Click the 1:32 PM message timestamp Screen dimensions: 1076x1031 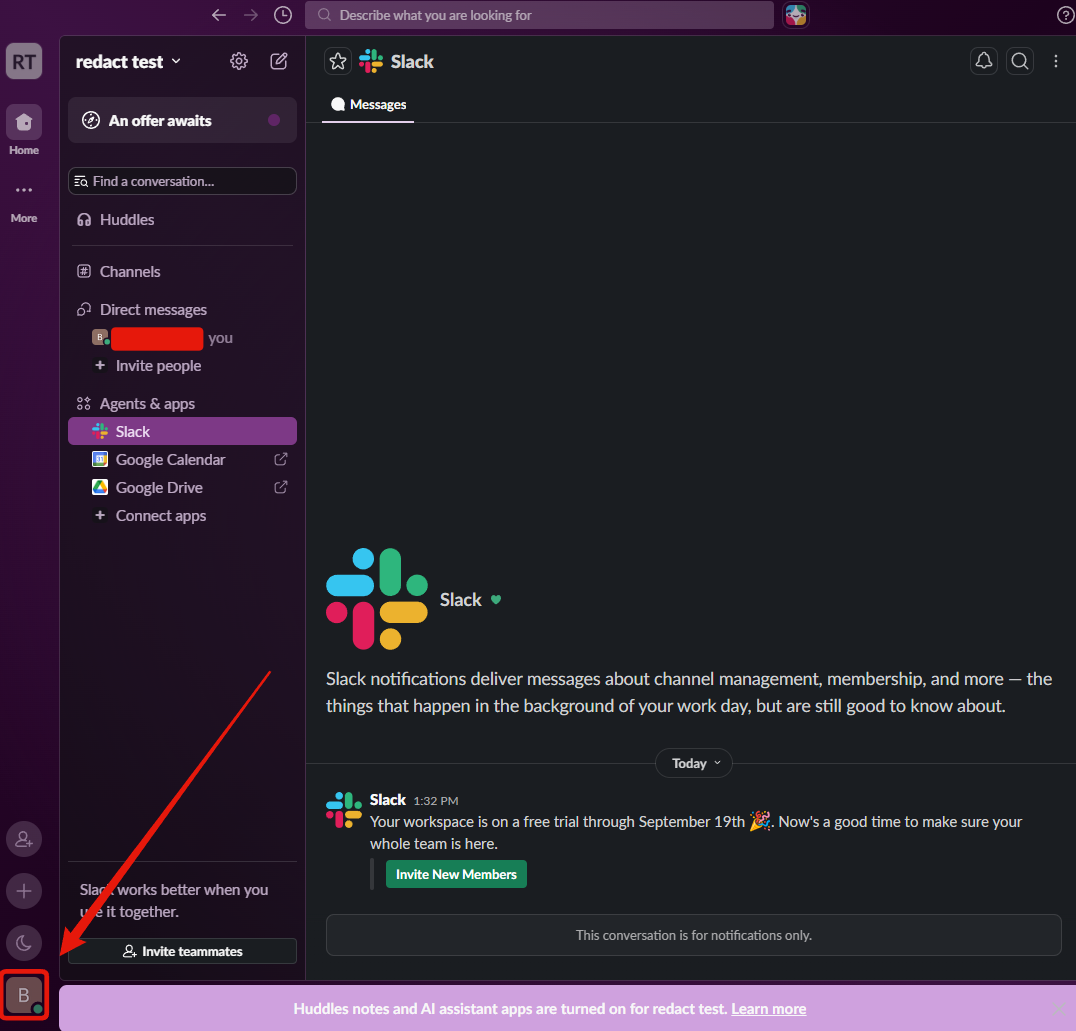click(436, 801)
